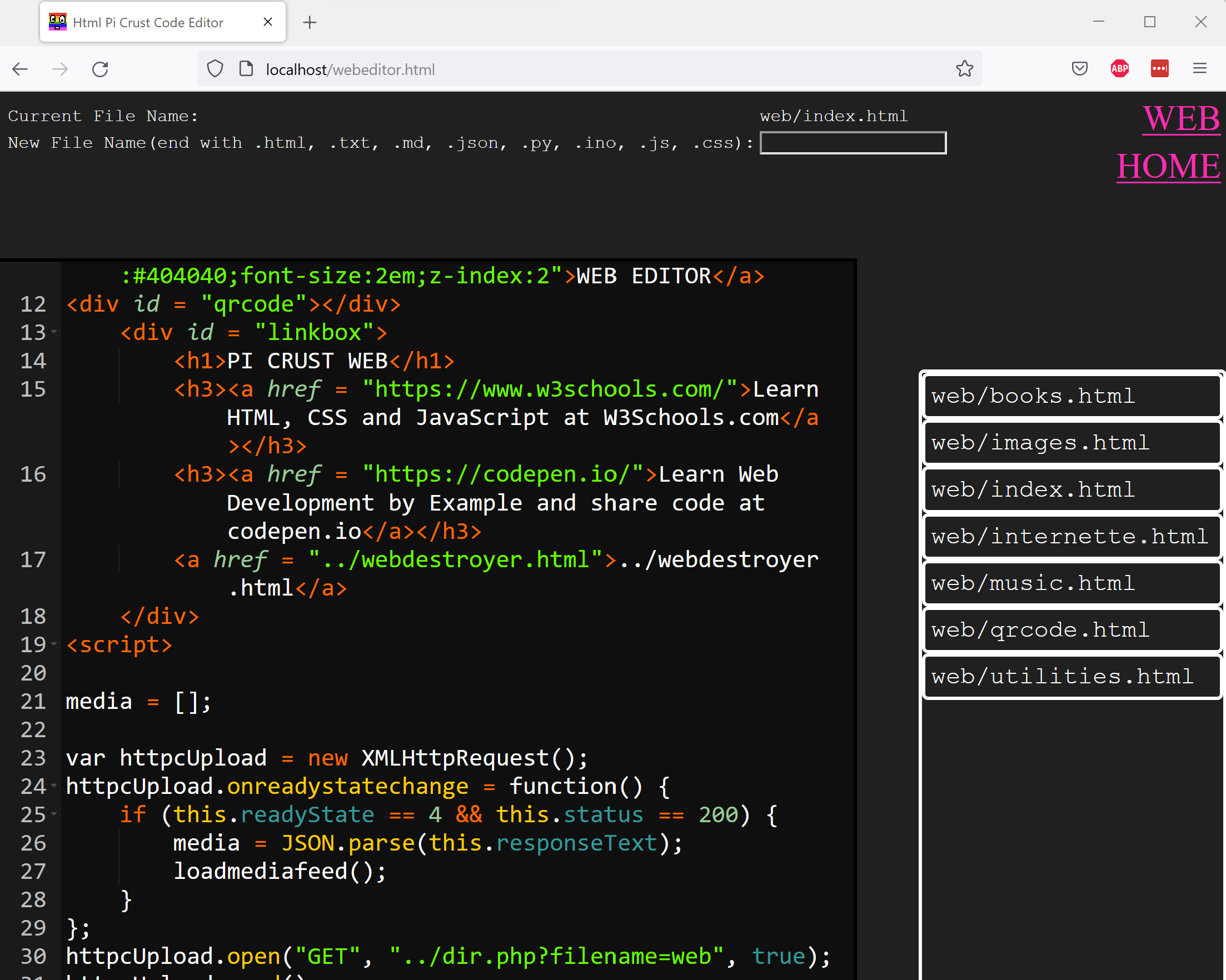Open the HOME link

[1168, 167]
